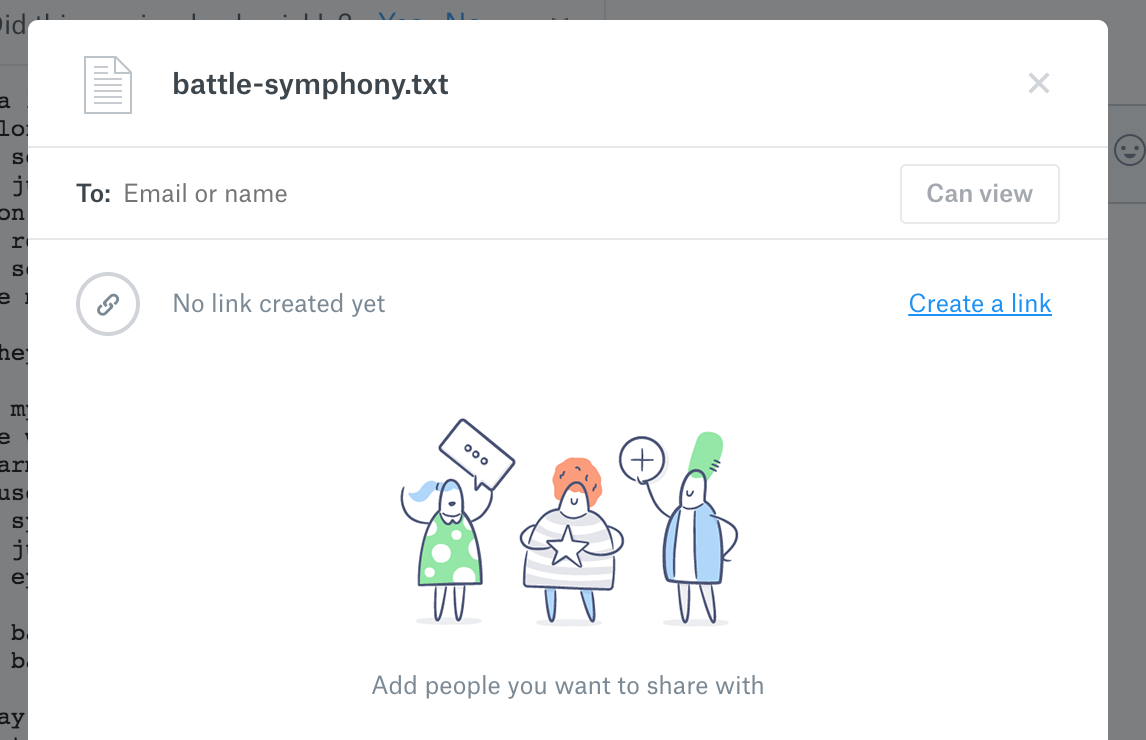
Task: Click the To: label
Action: point(93,194)
